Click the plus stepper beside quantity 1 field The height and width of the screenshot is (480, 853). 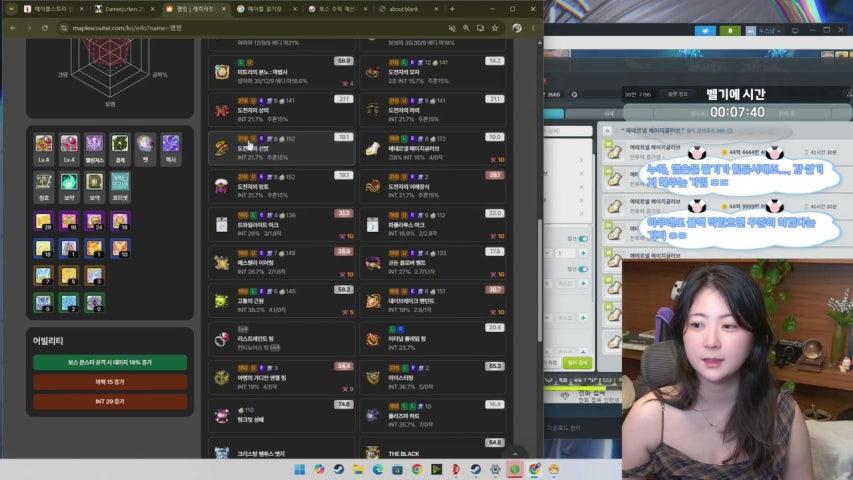[583, 253]
